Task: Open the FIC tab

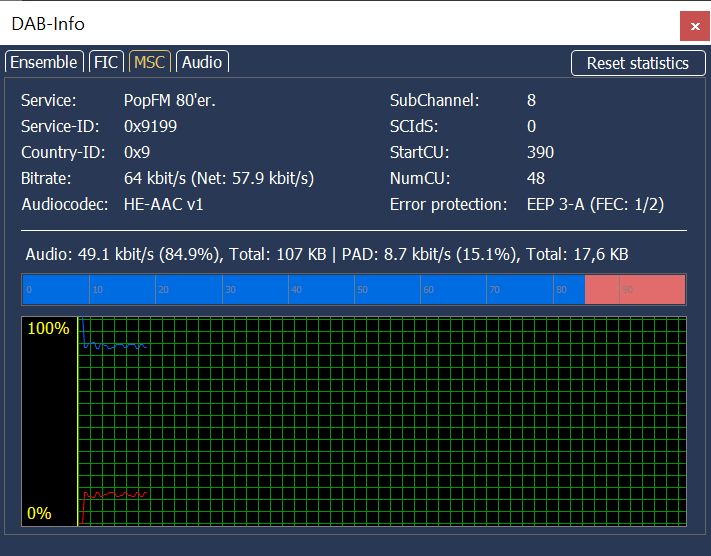Action: 106,62
